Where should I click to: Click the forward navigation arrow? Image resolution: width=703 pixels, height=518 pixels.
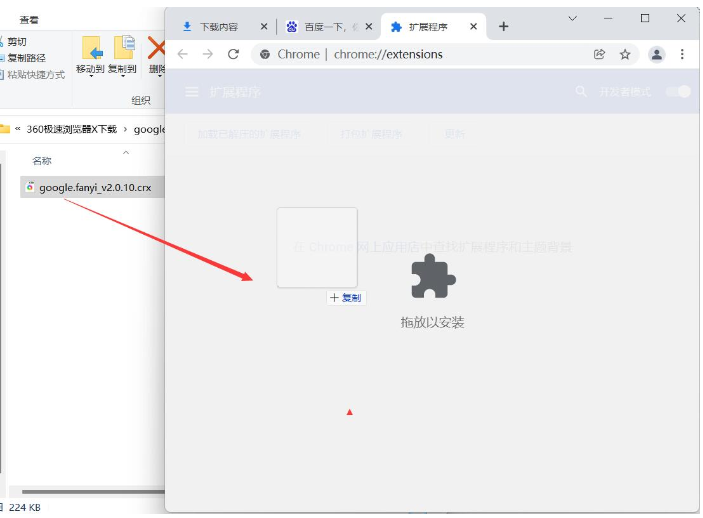(x=208, y=54)
